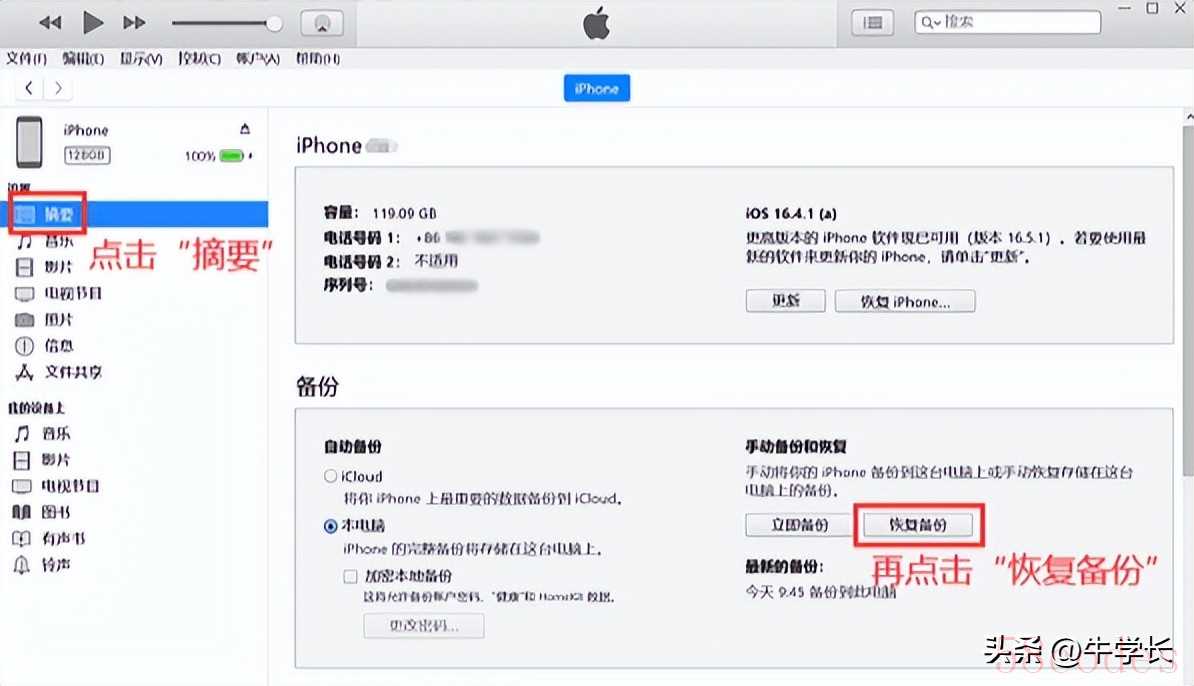Open AirPlay output icon

322,24
